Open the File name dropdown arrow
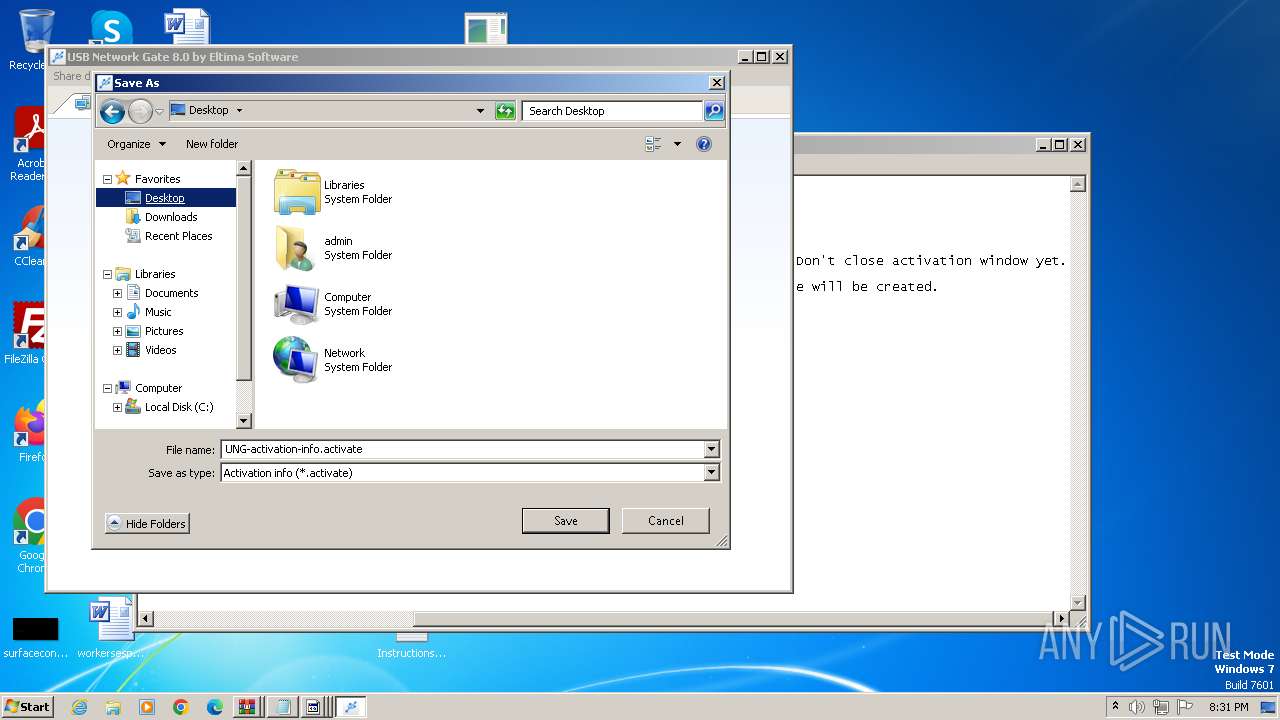This screenshot has height=720, width=1280. tap(712, 449)
